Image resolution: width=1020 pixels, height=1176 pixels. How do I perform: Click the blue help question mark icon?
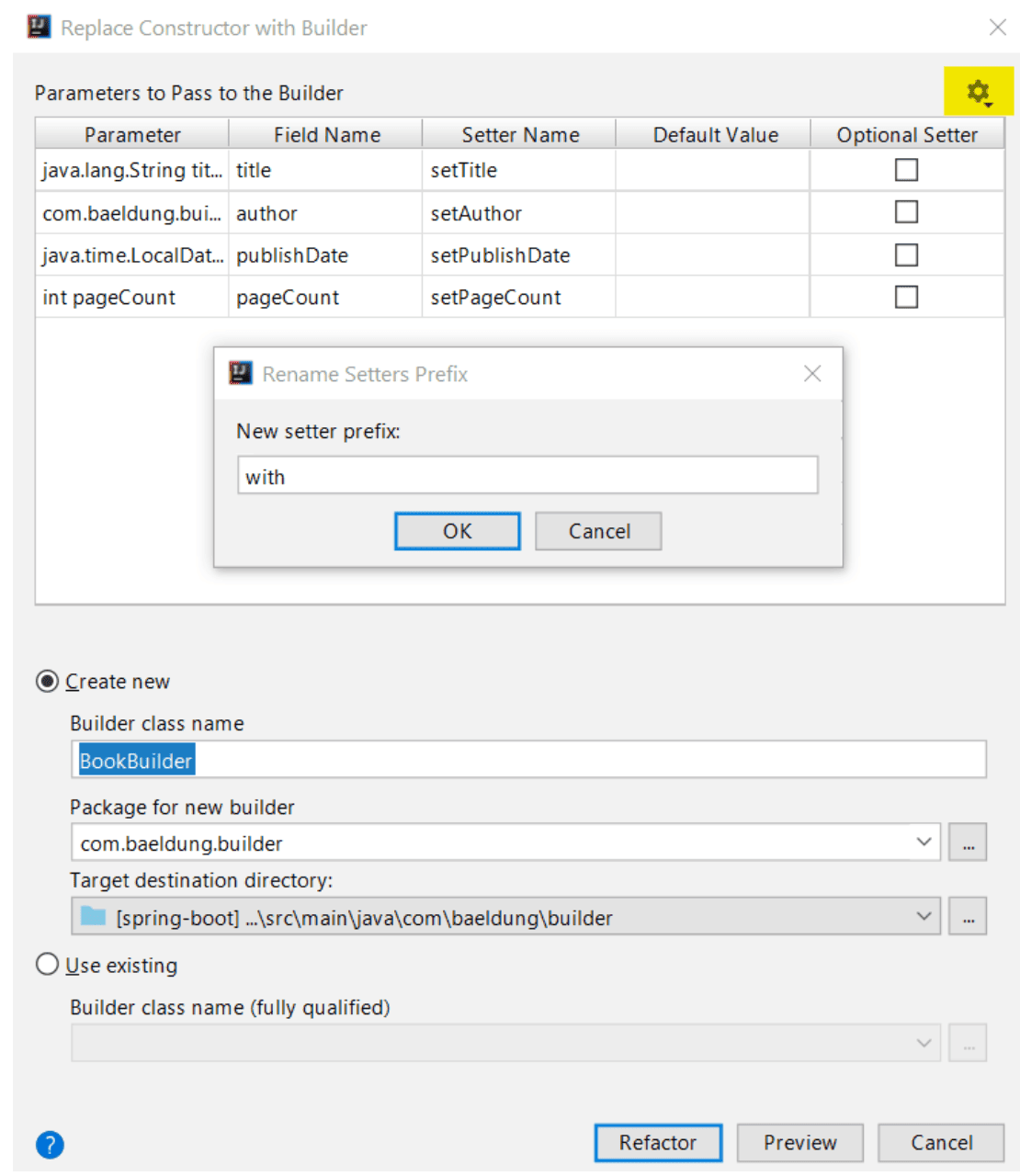tap(50, 1145)
